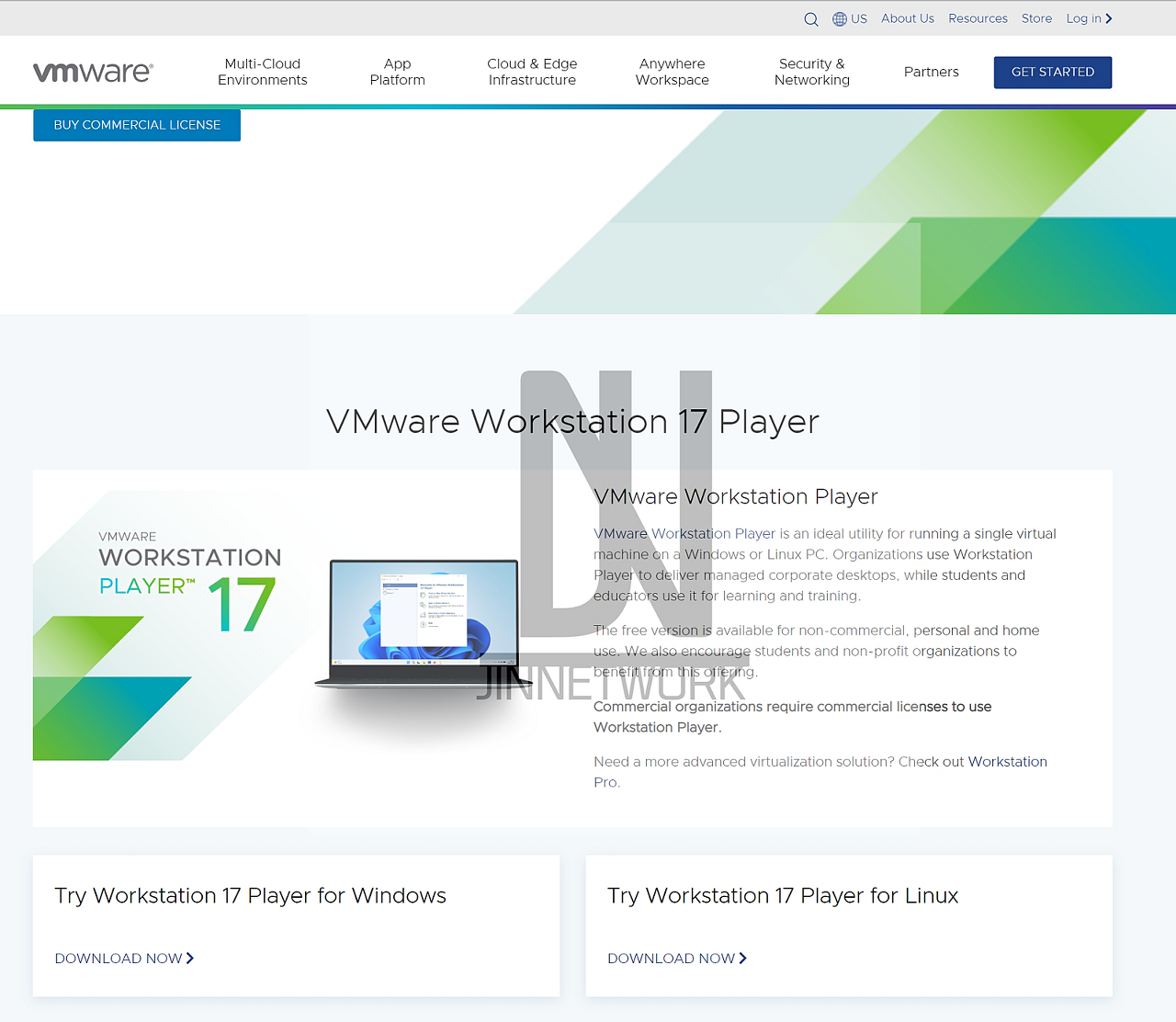
Task: Visit the Store link
Action: 1036,18
